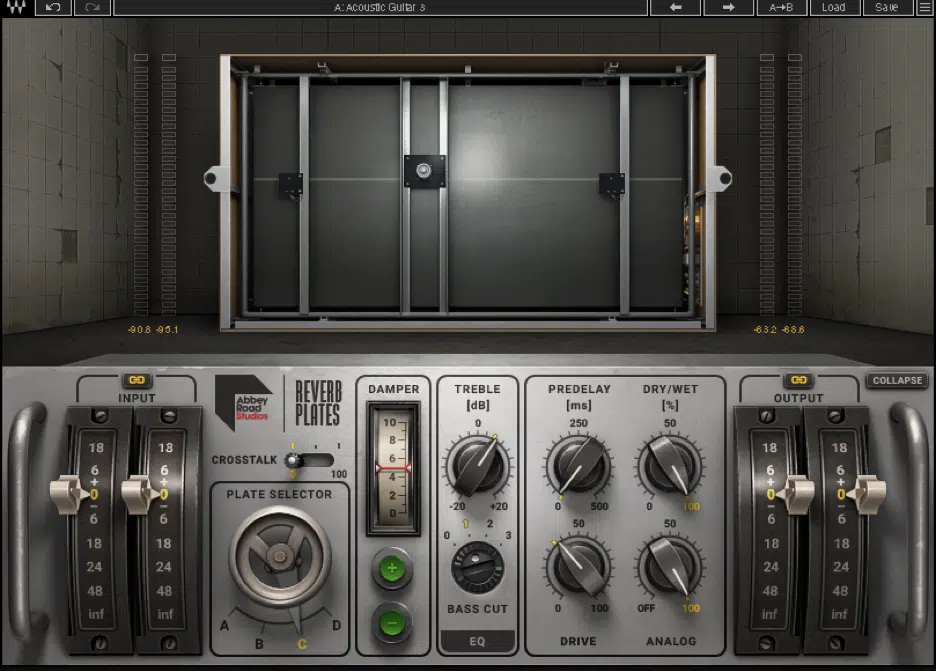The image size is (936, 672).
Task: Go to the previous preset with the left arrow
Action: [x=676, y=7]
